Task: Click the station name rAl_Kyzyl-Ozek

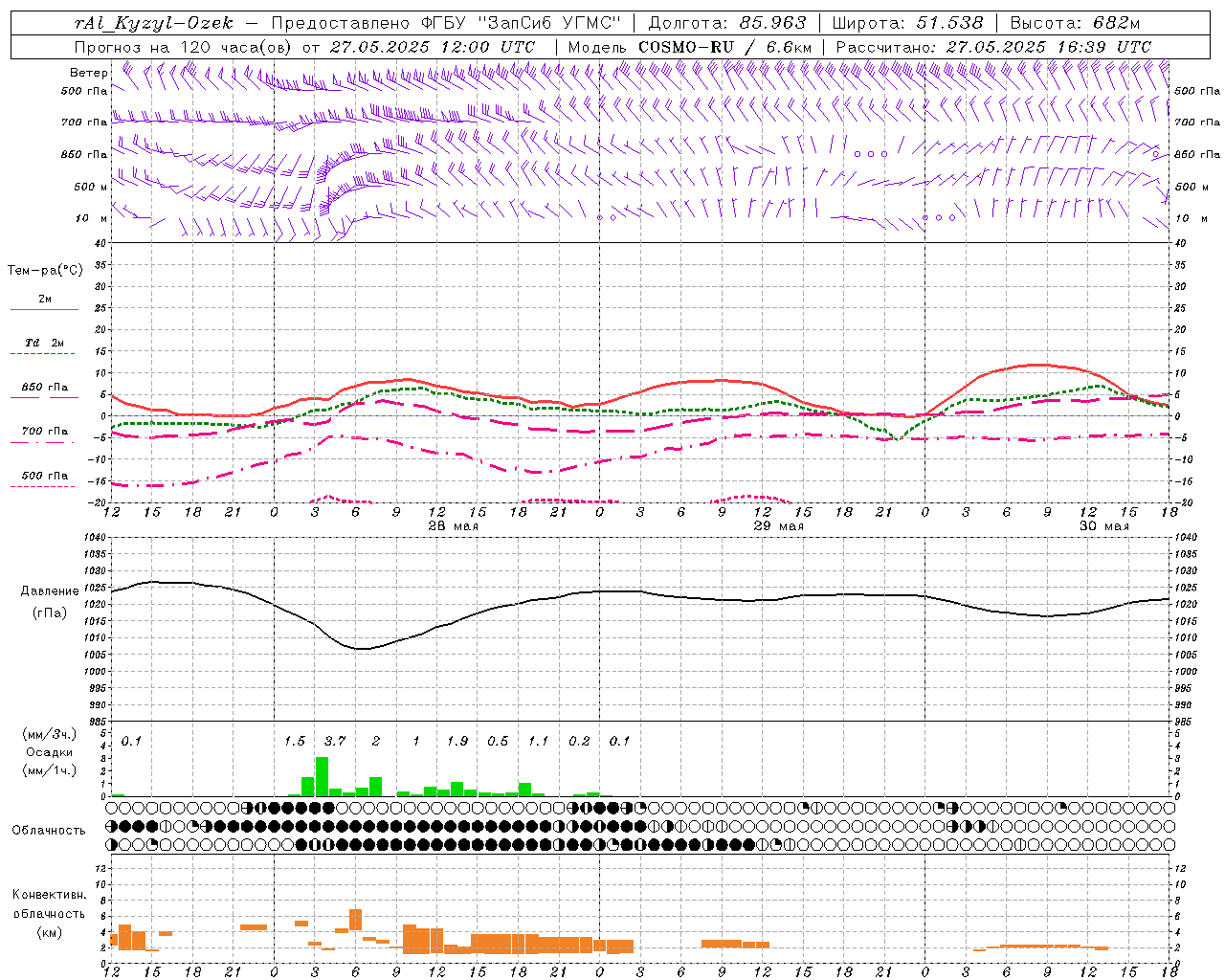Action: coord(153,23)
